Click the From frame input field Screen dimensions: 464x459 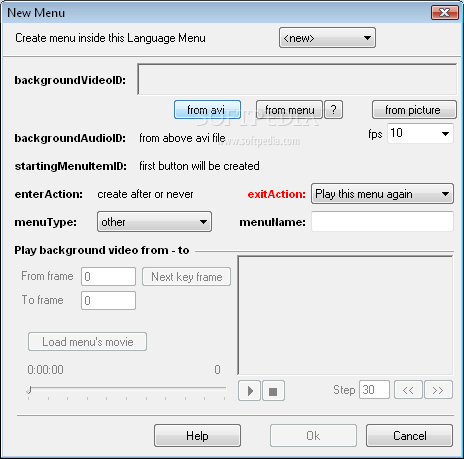[108, 276]
